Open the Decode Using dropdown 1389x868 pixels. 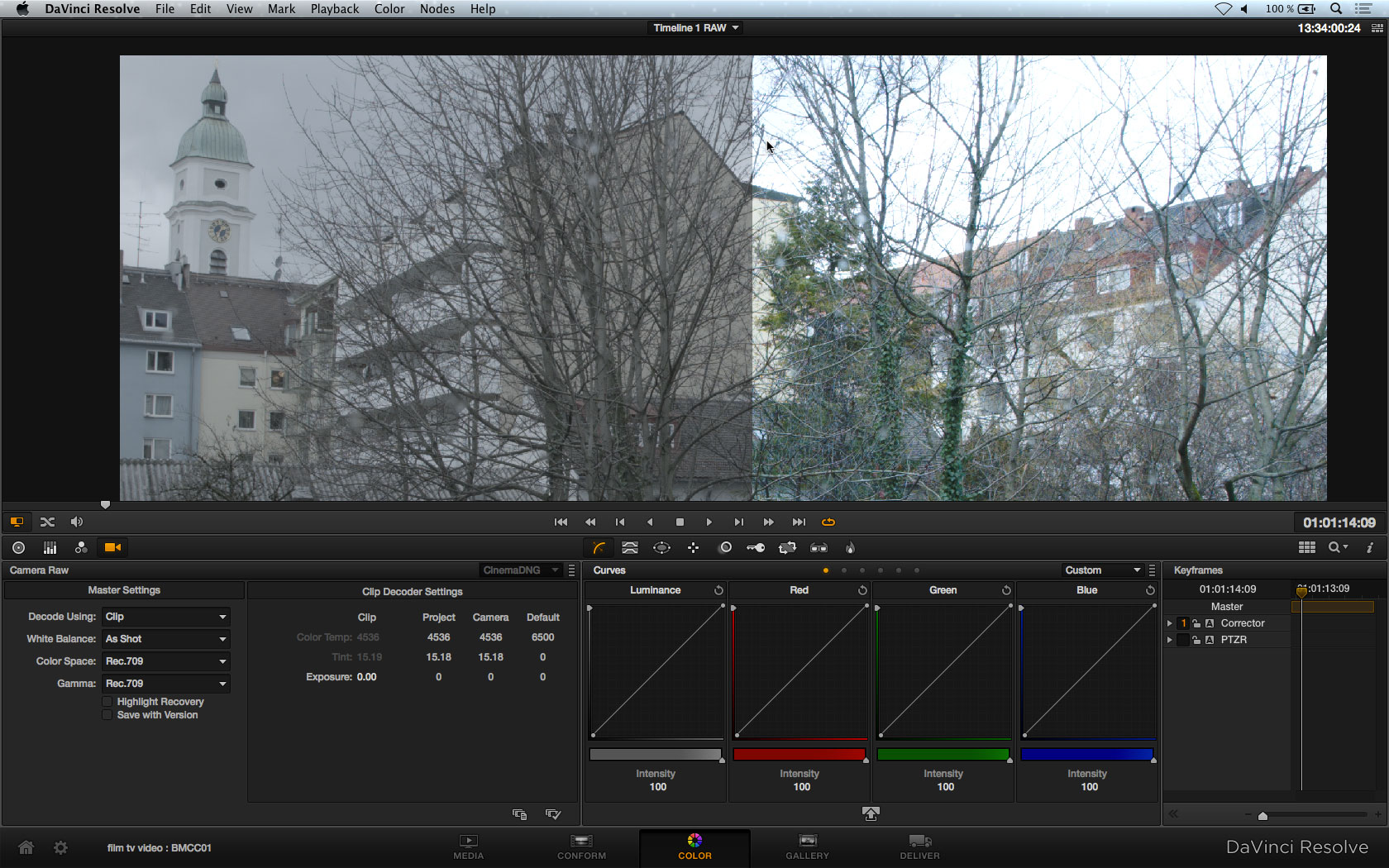[x=165, y=617]
